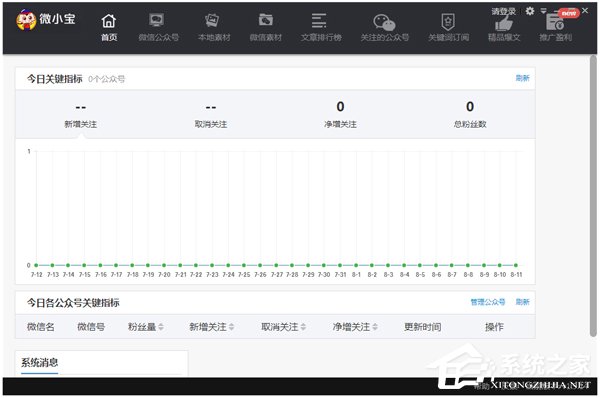
Task: Open the 关注的公众号 WeChat bubble icon
Action: pos(384,22)
